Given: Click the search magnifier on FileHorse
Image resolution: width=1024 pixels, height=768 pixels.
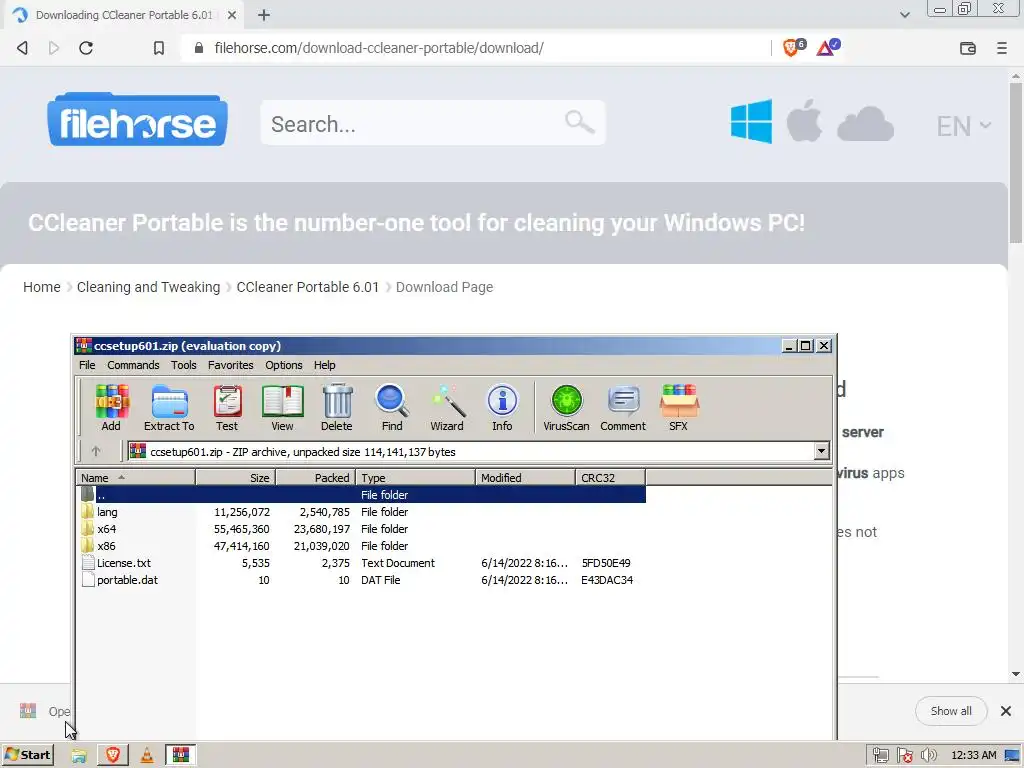Looking at the screenshot, I should [579, 122].
